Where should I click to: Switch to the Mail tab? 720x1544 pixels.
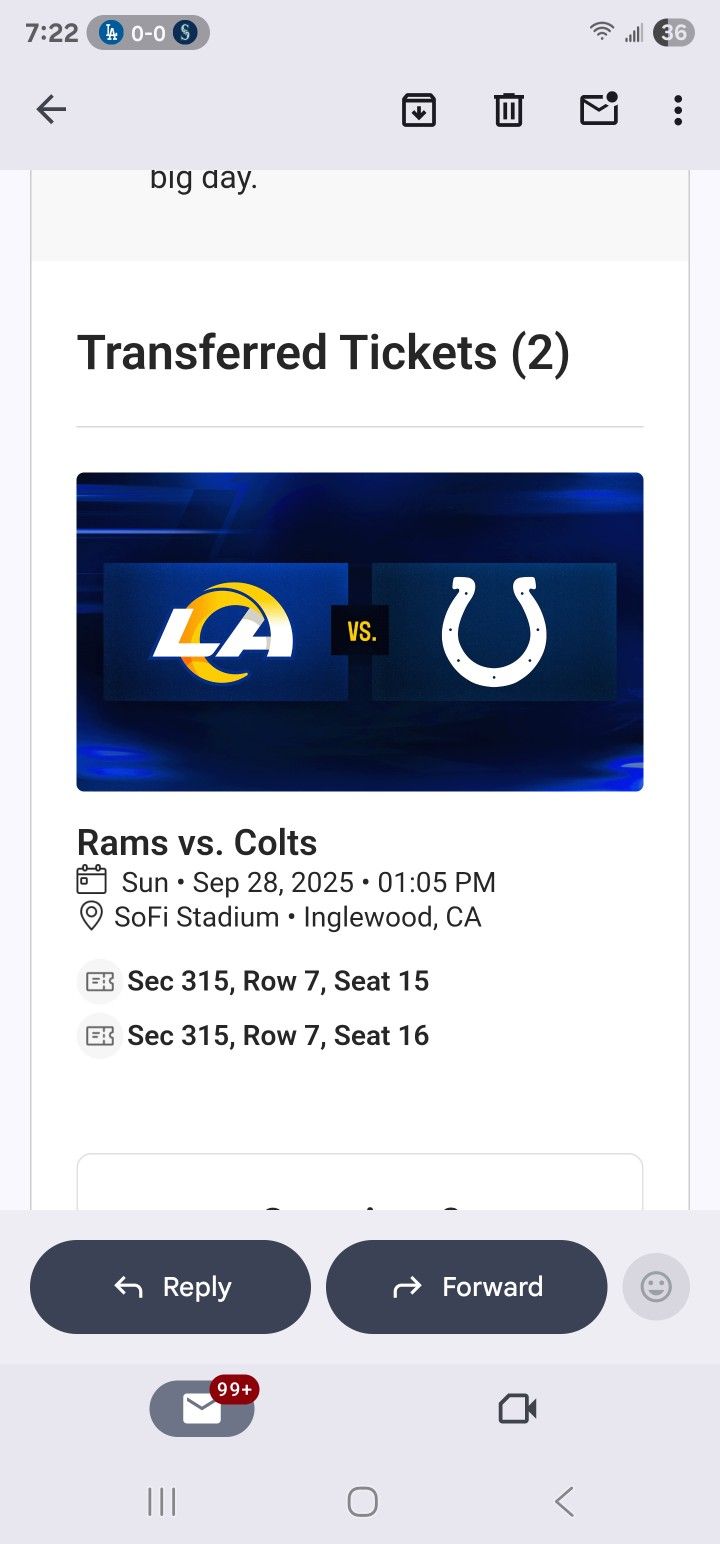[202, 1409]
